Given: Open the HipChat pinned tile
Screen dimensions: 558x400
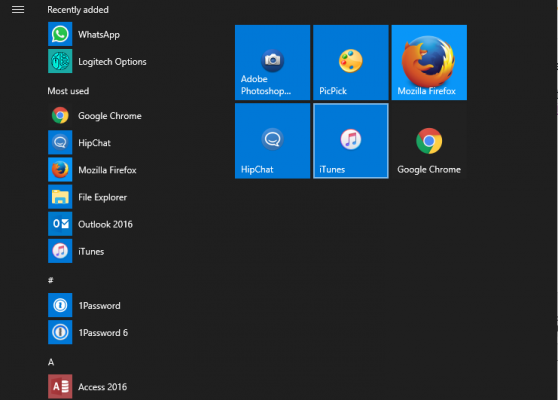Looking at the screenshot, I should click(273, 141).
